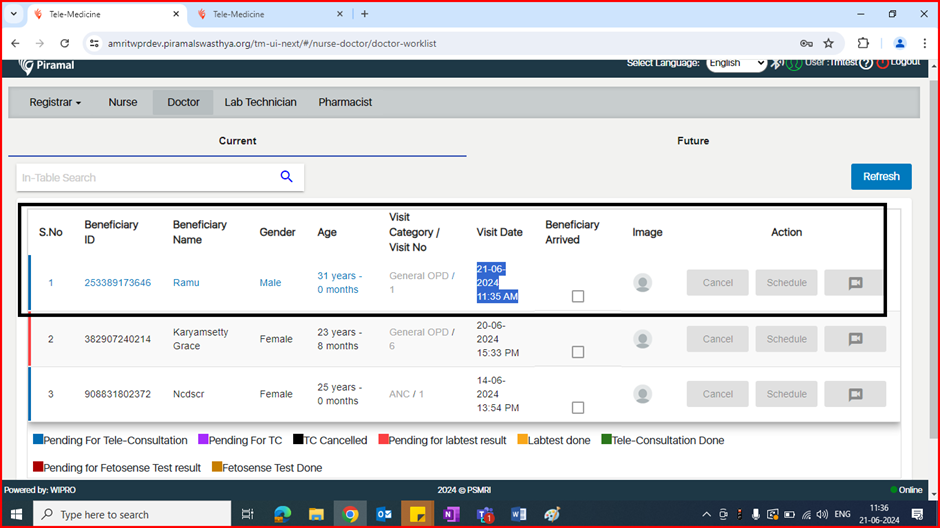Go back in browser history
The image size is (940, 528).
point(16,43)
